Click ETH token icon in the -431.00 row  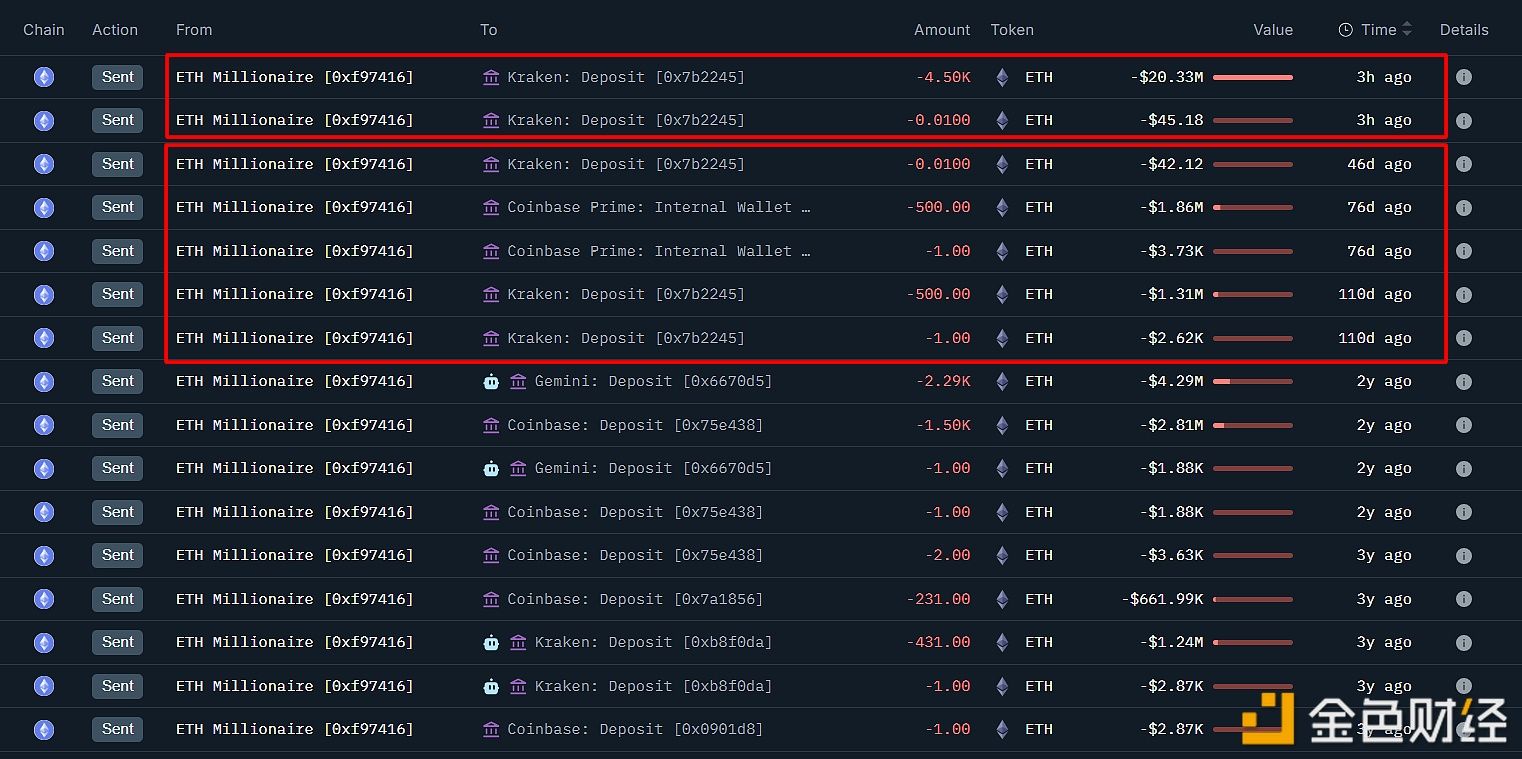tap(1002, 642)
